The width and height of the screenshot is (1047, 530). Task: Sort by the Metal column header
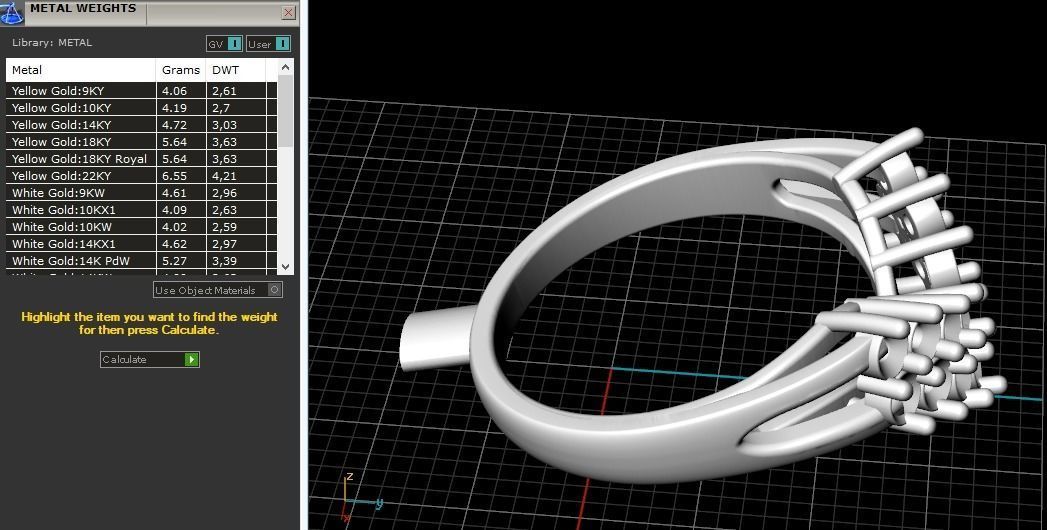coord(81,69)
